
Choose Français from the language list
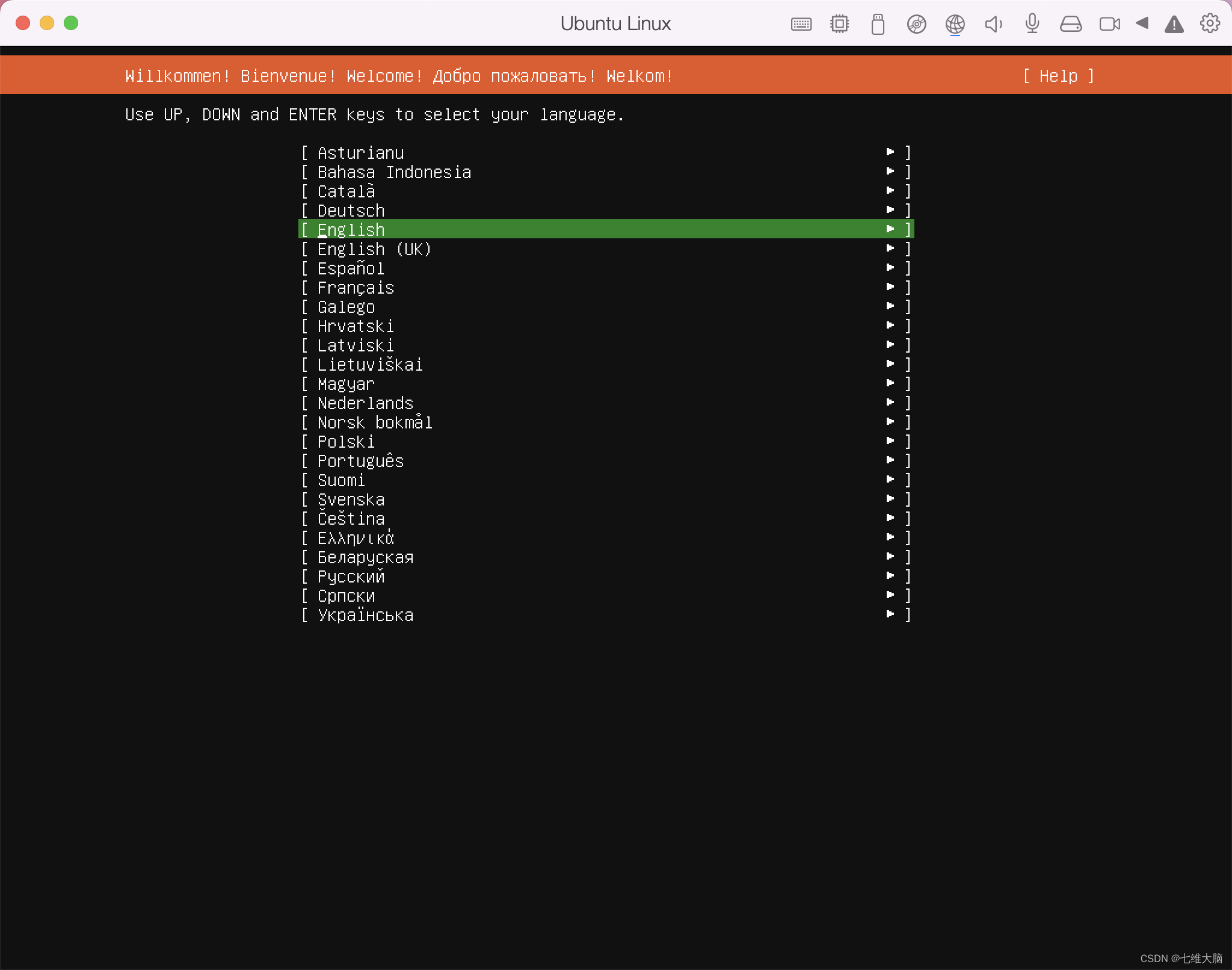click(x=606, y=287)
